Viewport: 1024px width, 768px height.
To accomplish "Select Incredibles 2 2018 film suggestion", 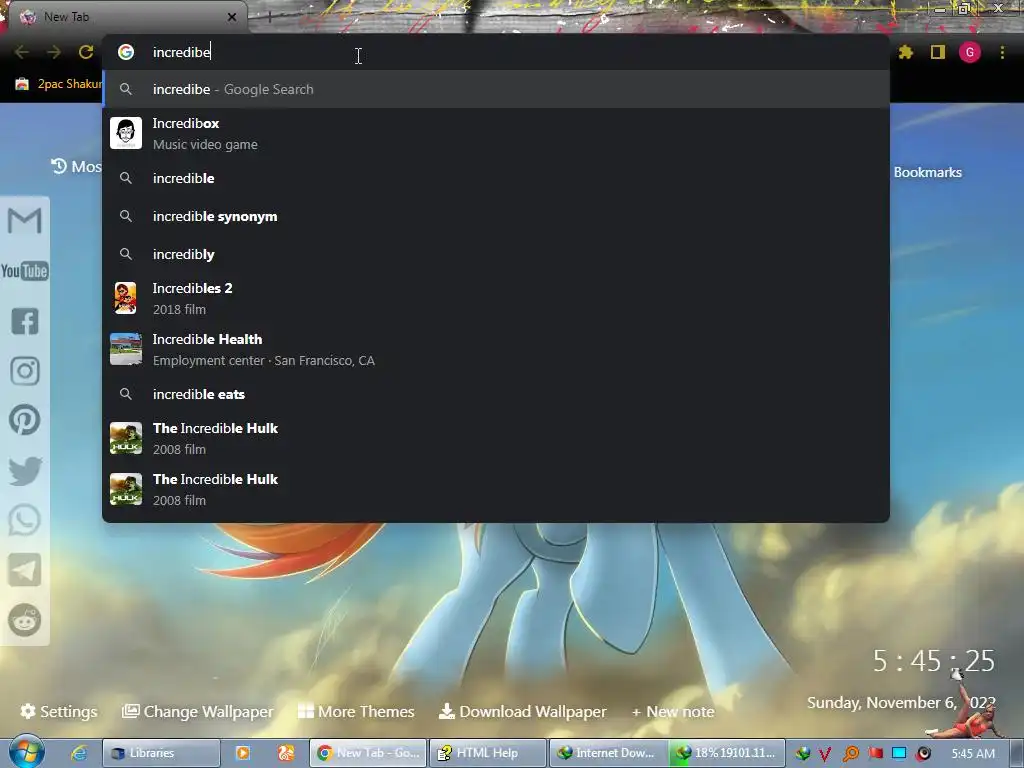I will pyautogui.click(x=496, y=298).
